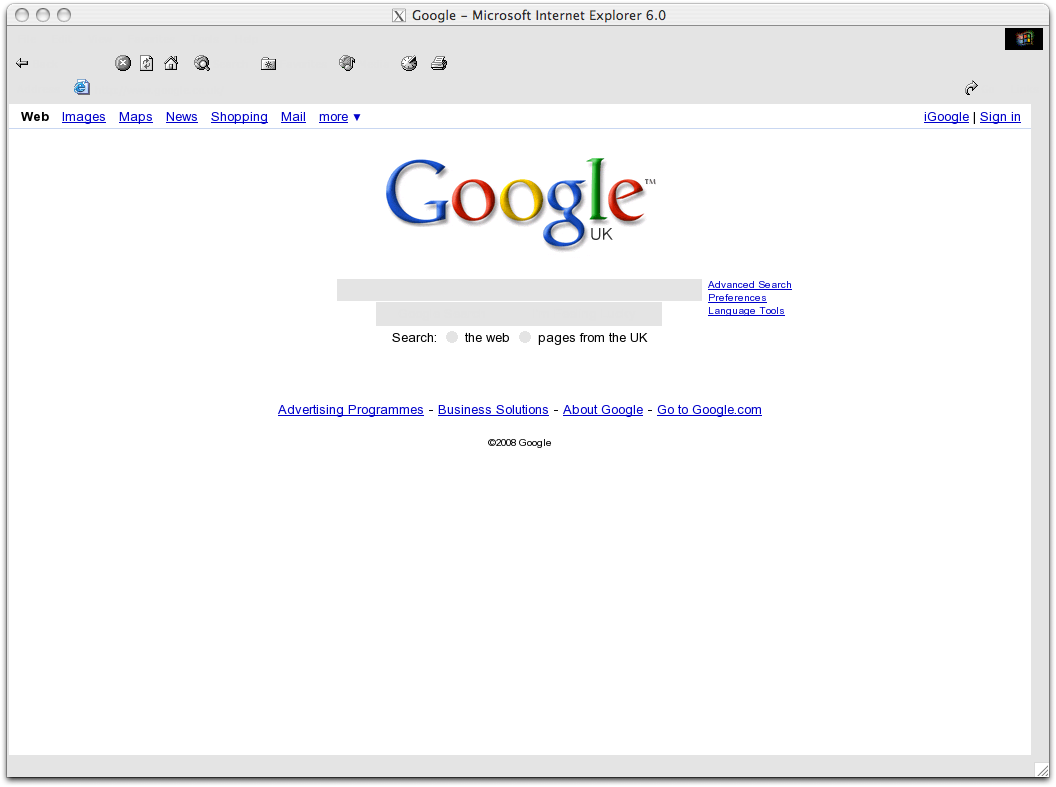Open the Mail link

pyautogui.click(x=293, y=117)
